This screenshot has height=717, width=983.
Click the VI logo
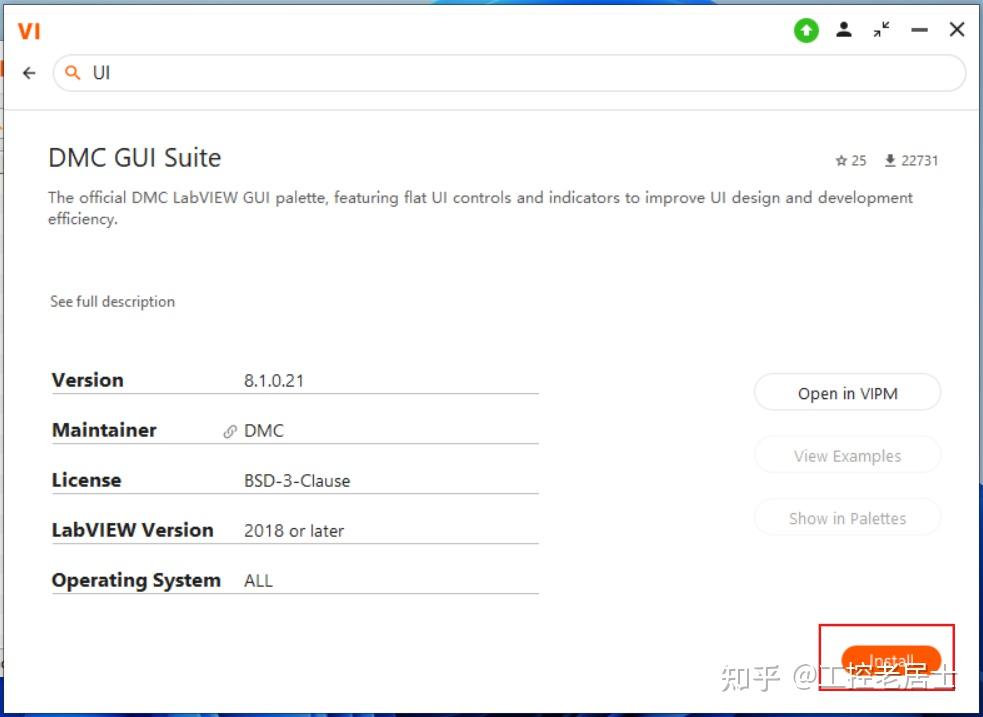tap(29, 31)
